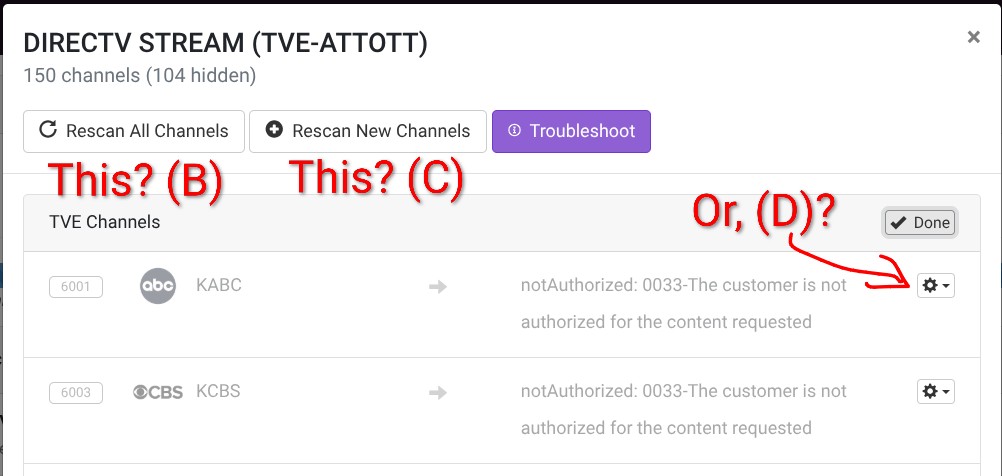Viewport: 1002px width, 476px height.
Task: Click the checkmark on Done button
Action: pos(898,223)
